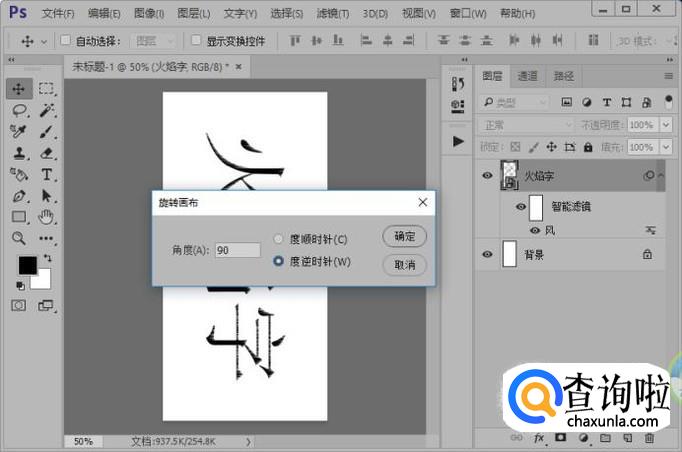
Task: Expand the 填充 fill percentage dropdown
Action: click(x=664, y=147)
